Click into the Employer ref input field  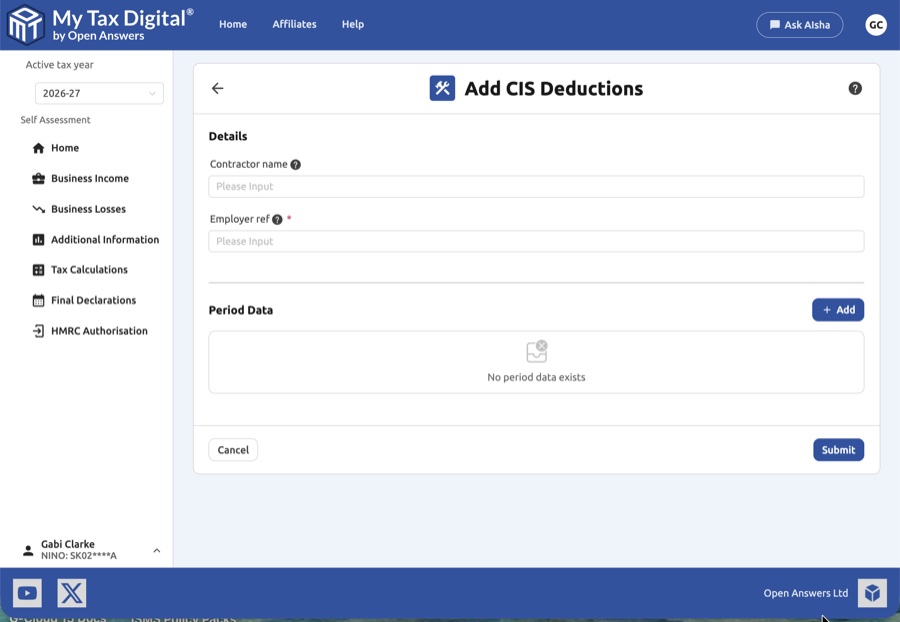[x=536, y=241]
